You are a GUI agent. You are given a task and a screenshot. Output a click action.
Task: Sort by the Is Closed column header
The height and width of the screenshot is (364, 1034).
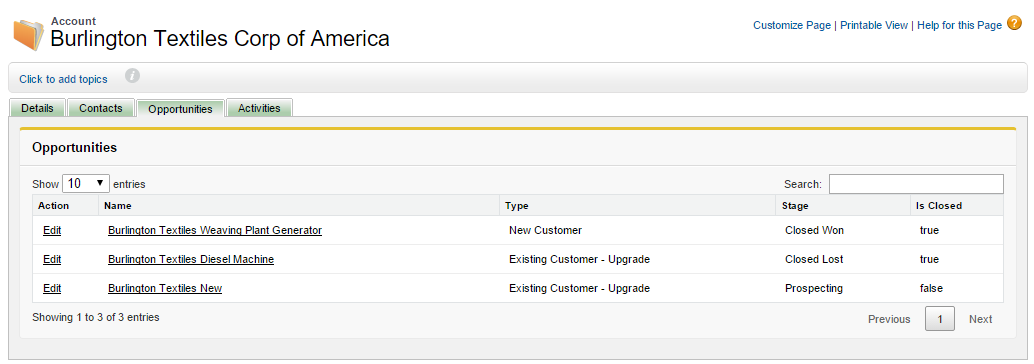pos(957,205)
